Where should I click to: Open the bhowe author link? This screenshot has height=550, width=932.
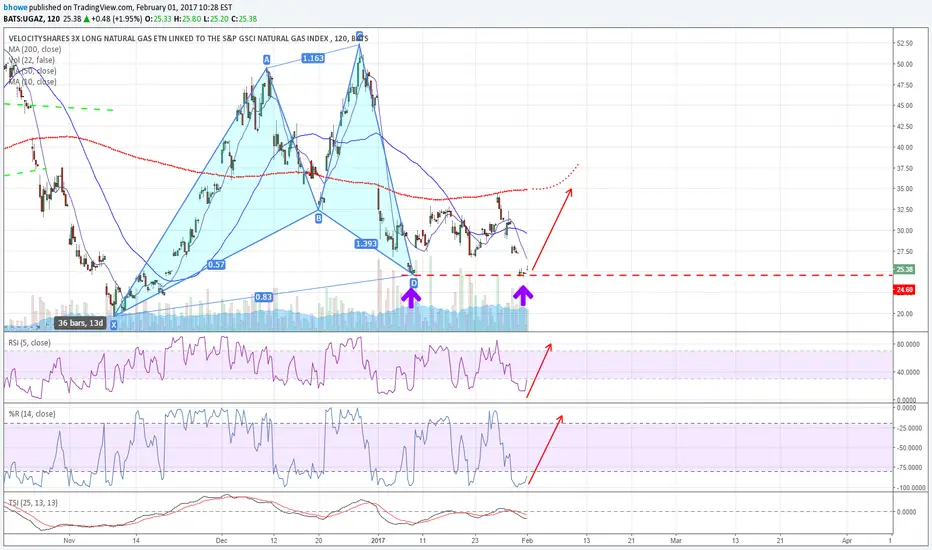pyautogui.click(x=15, y=8)
